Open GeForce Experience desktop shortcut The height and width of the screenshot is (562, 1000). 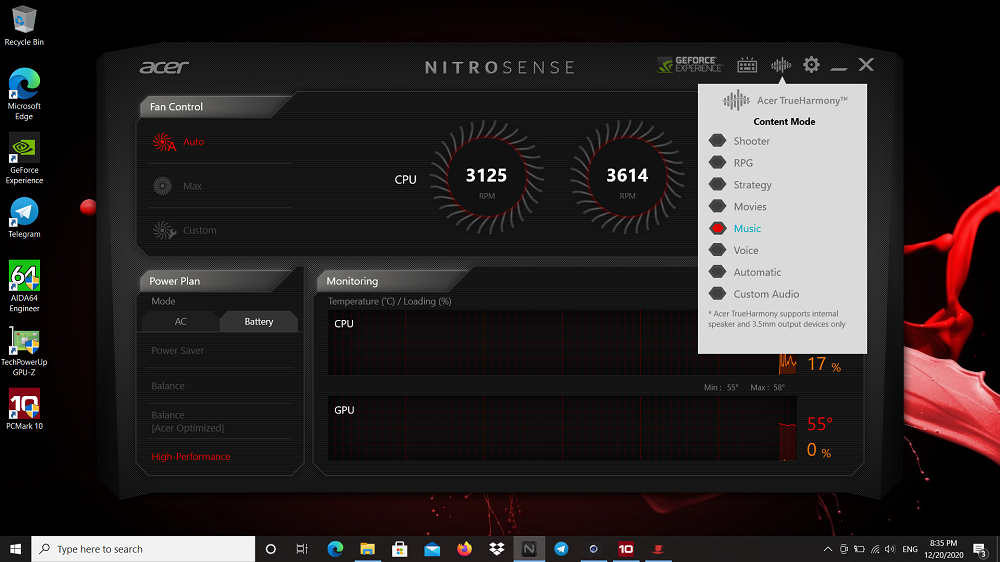click(x=24, y=158)
